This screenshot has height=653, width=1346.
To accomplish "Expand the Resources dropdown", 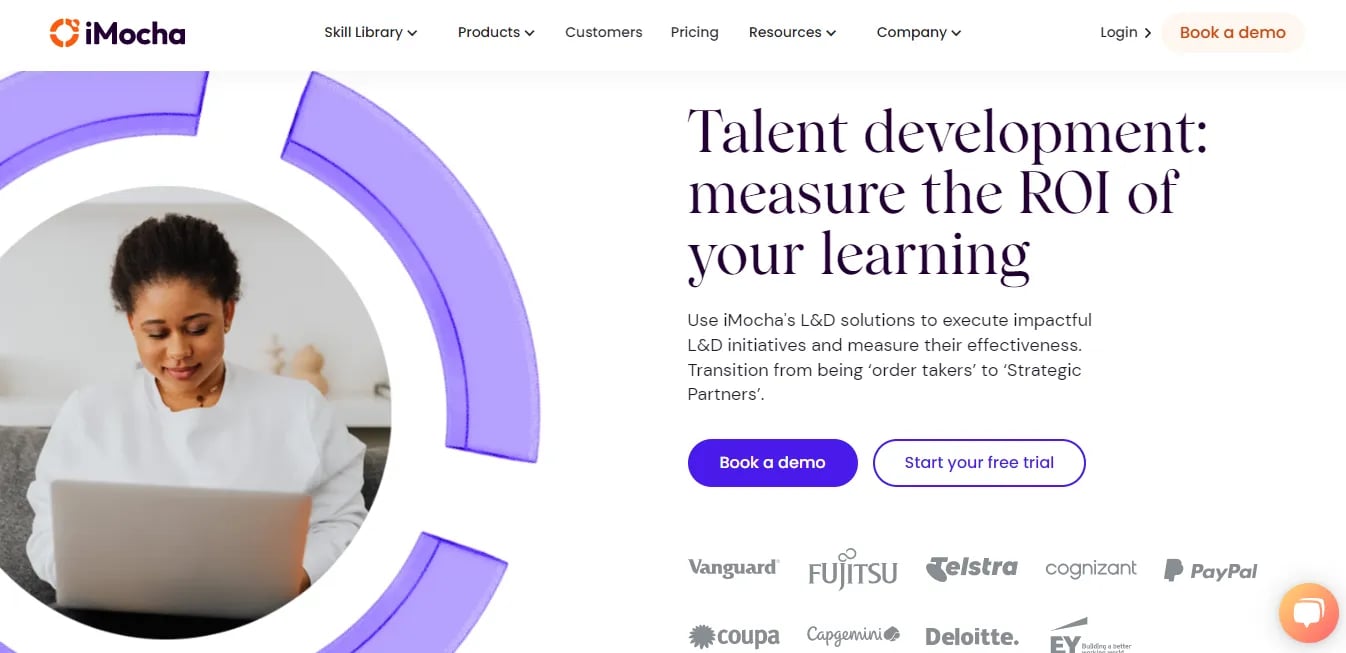I will (x=792, y=32).
